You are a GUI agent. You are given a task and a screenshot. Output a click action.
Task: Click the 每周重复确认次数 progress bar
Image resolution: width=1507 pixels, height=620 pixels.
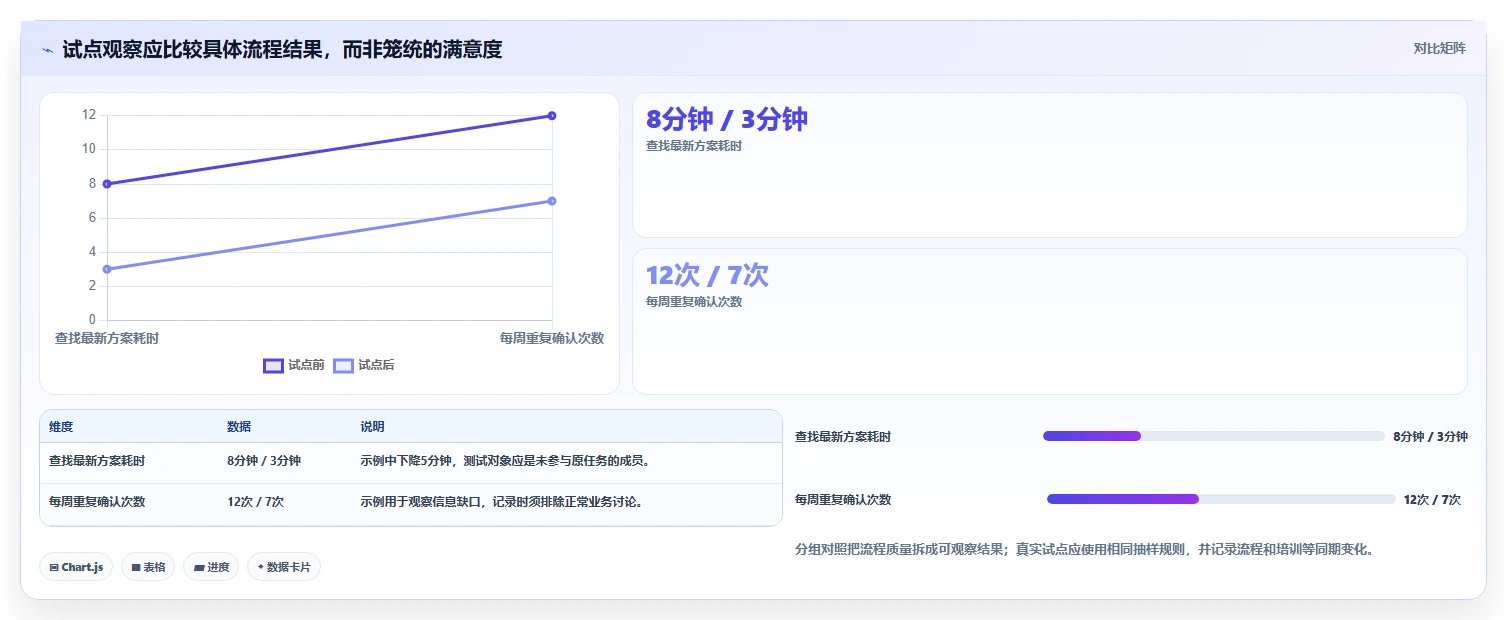(1221, 499)
